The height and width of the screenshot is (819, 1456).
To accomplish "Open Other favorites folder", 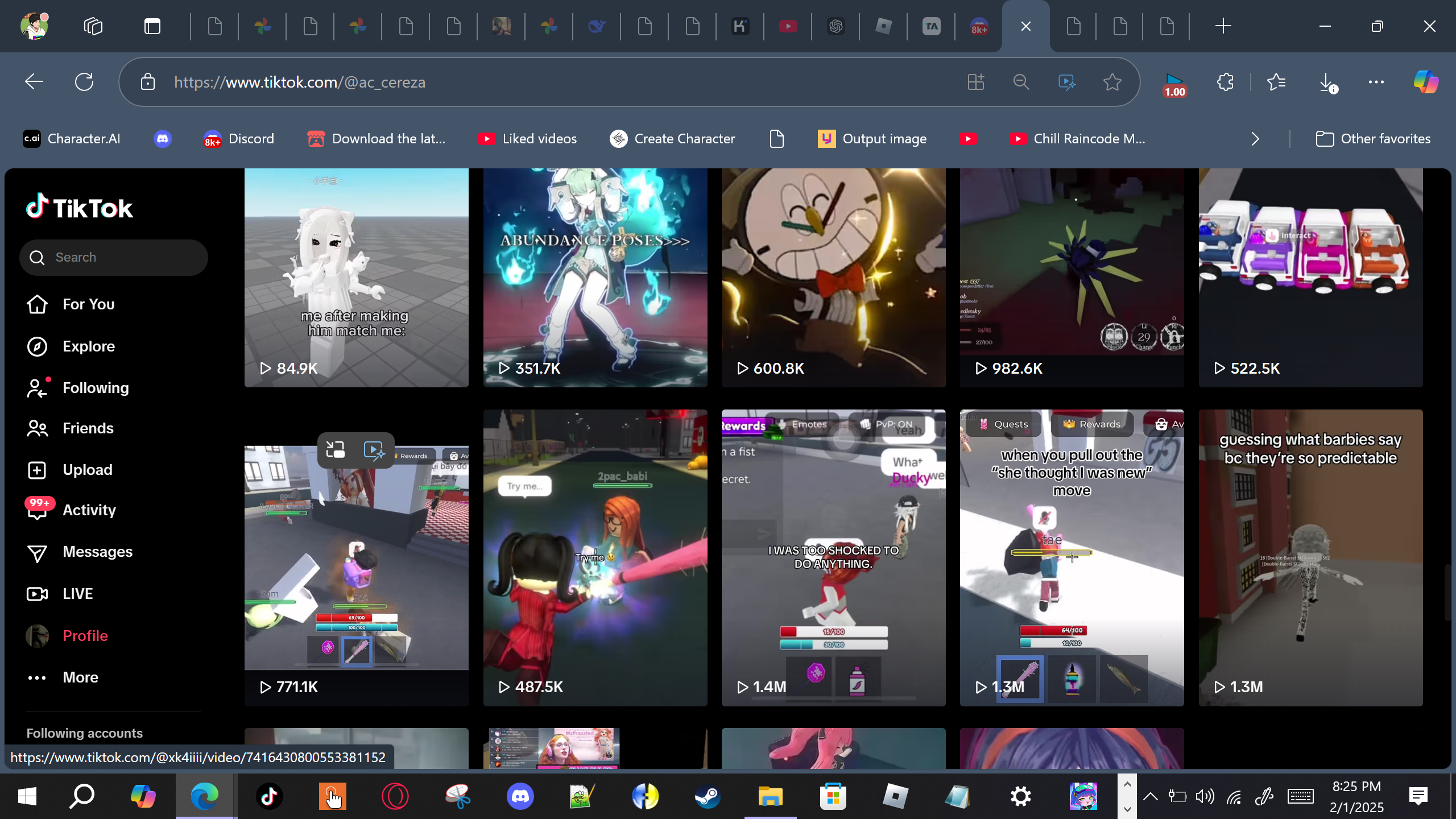I will [x=1373, y=139].
